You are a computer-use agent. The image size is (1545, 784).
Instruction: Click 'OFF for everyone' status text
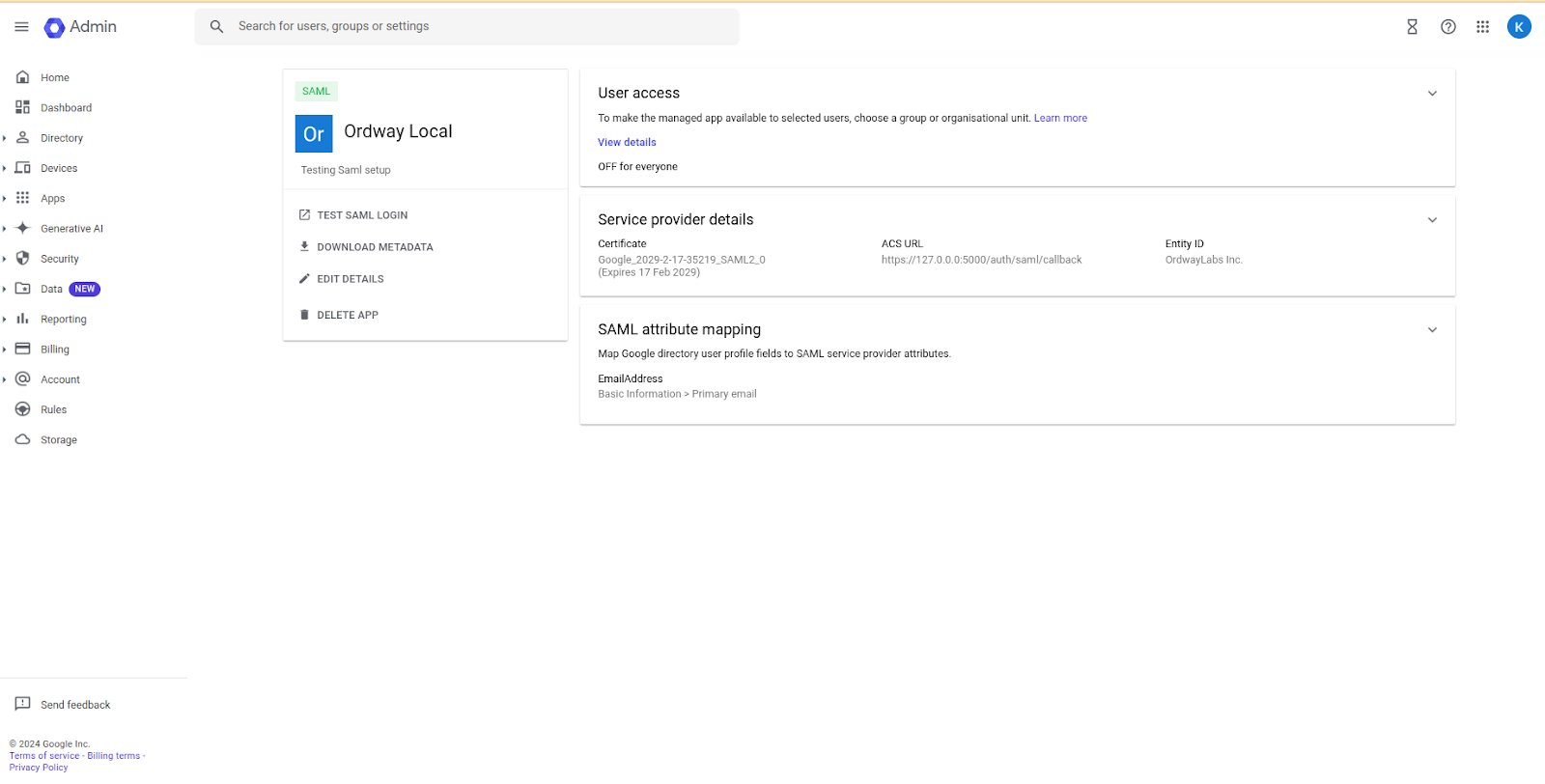pos(637,167)
